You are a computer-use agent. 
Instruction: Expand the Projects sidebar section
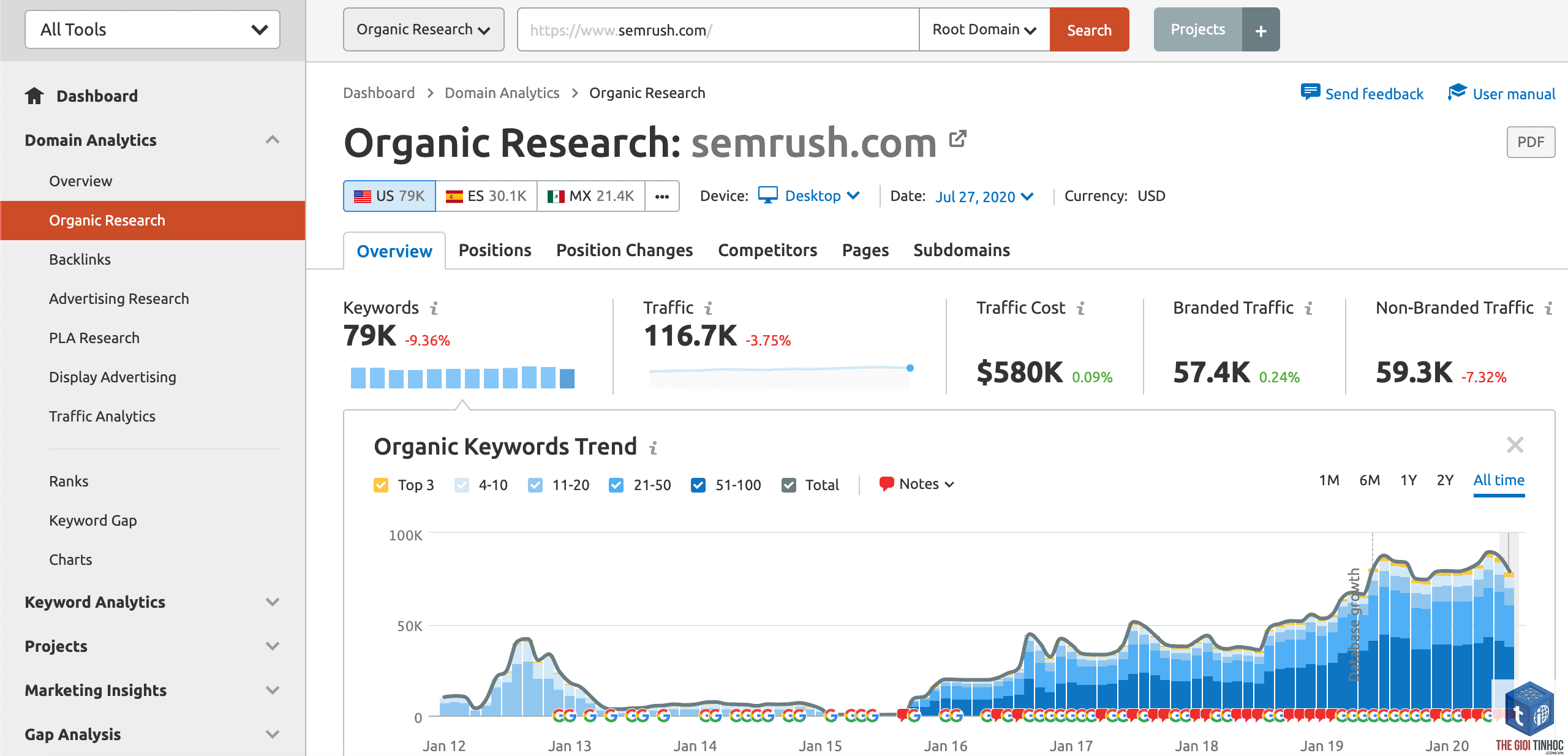(x=273, y=646)
